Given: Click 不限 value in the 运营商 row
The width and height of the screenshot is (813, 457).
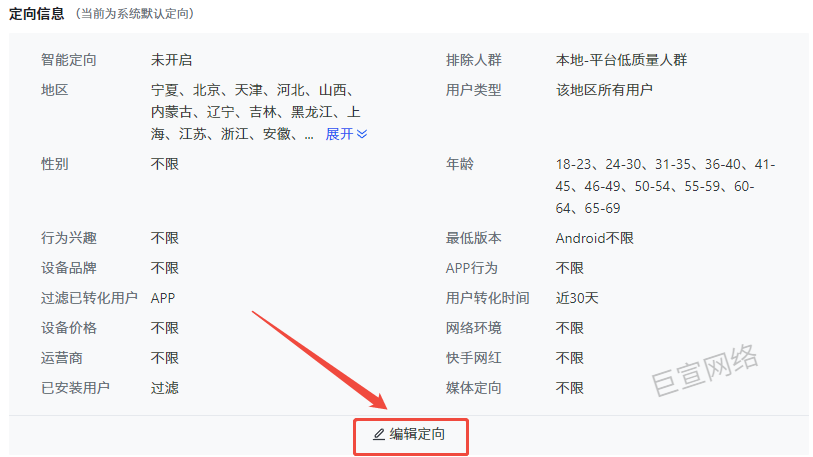Looking at the screenshot, I should point(164,358).
